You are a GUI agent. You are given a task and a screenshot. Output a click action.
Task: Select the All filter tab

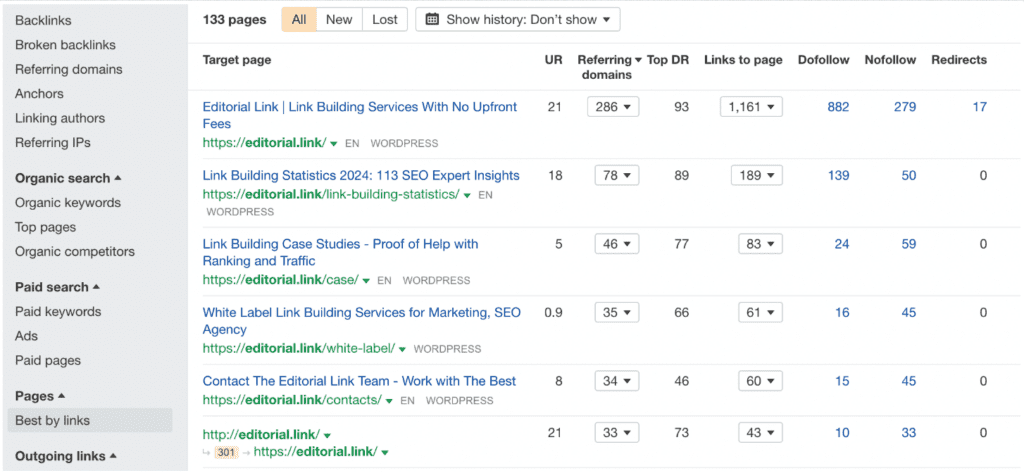click(x=299, y=20)
